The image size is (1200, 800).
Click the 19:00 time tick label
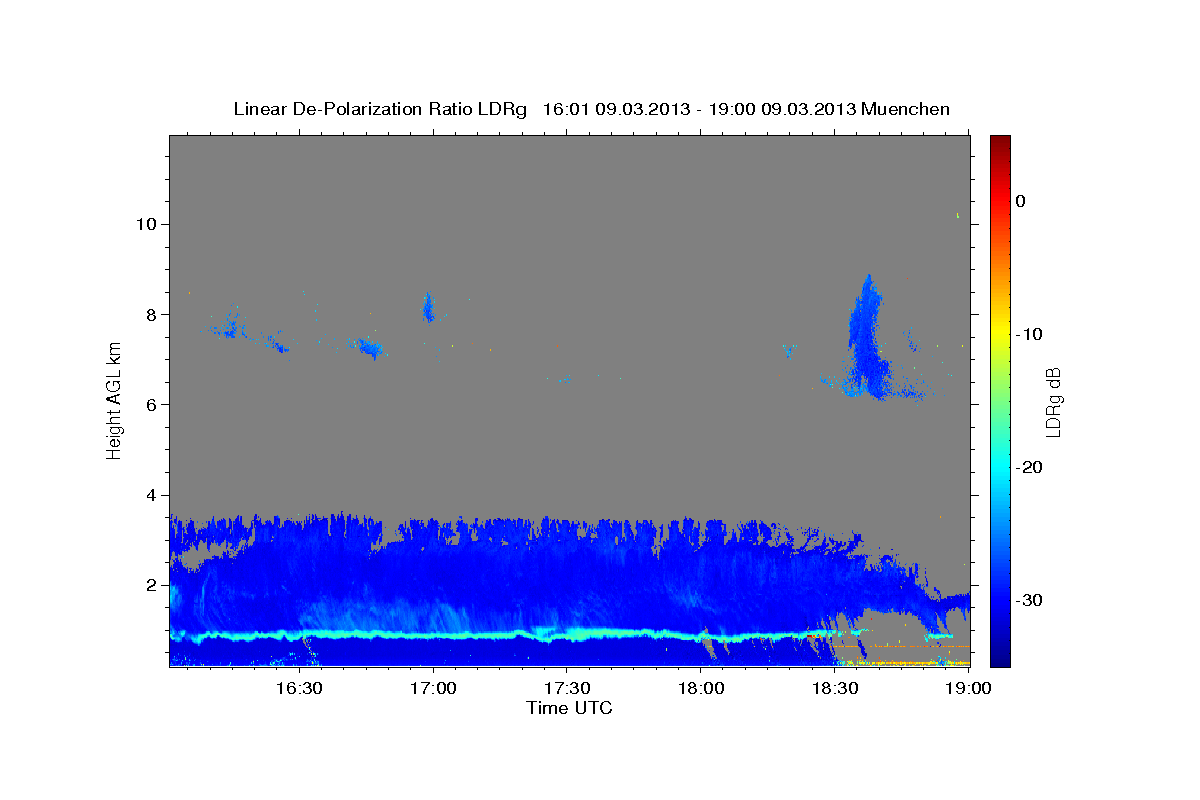click(x=967, y=688)
